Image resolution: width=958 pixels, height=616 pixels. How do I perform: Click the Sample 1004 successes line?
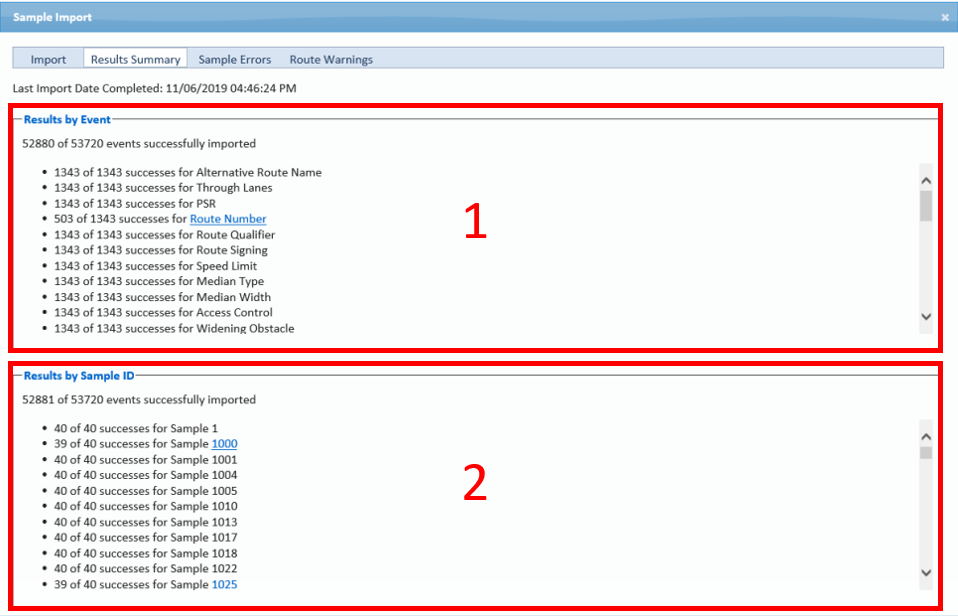click(145, 475)
